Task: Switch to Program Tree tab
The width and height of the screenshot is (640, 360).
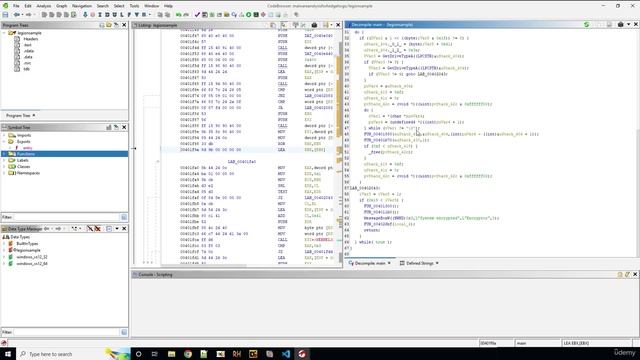Action: point(18,116)
